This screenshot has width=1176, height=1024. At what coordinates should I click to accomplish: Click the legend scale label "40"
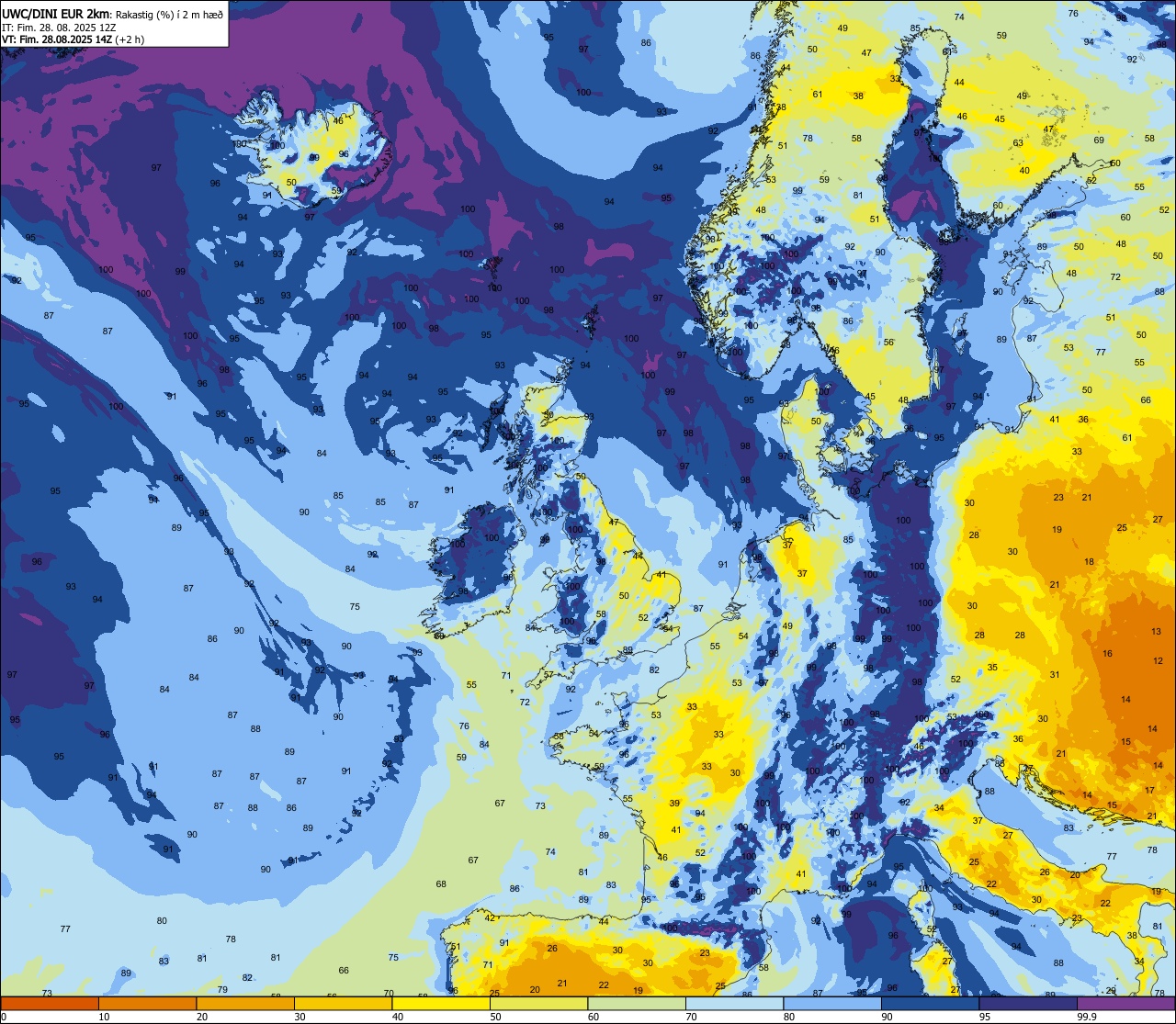point(398,1017)
